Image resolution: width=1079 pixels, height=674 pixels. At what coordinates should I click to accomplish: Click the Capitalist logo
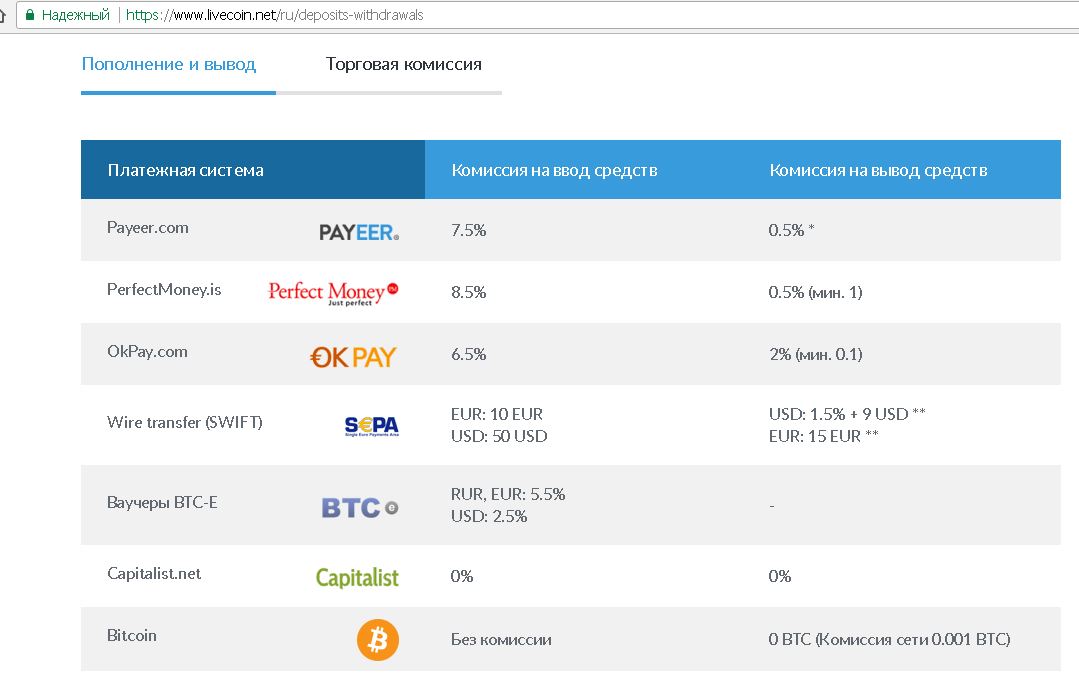(x=357, y=577)
